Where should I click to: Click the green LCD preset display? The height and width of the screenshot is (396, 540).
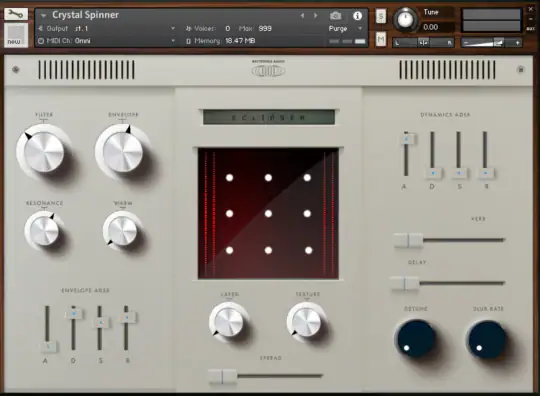click(269, 117)
